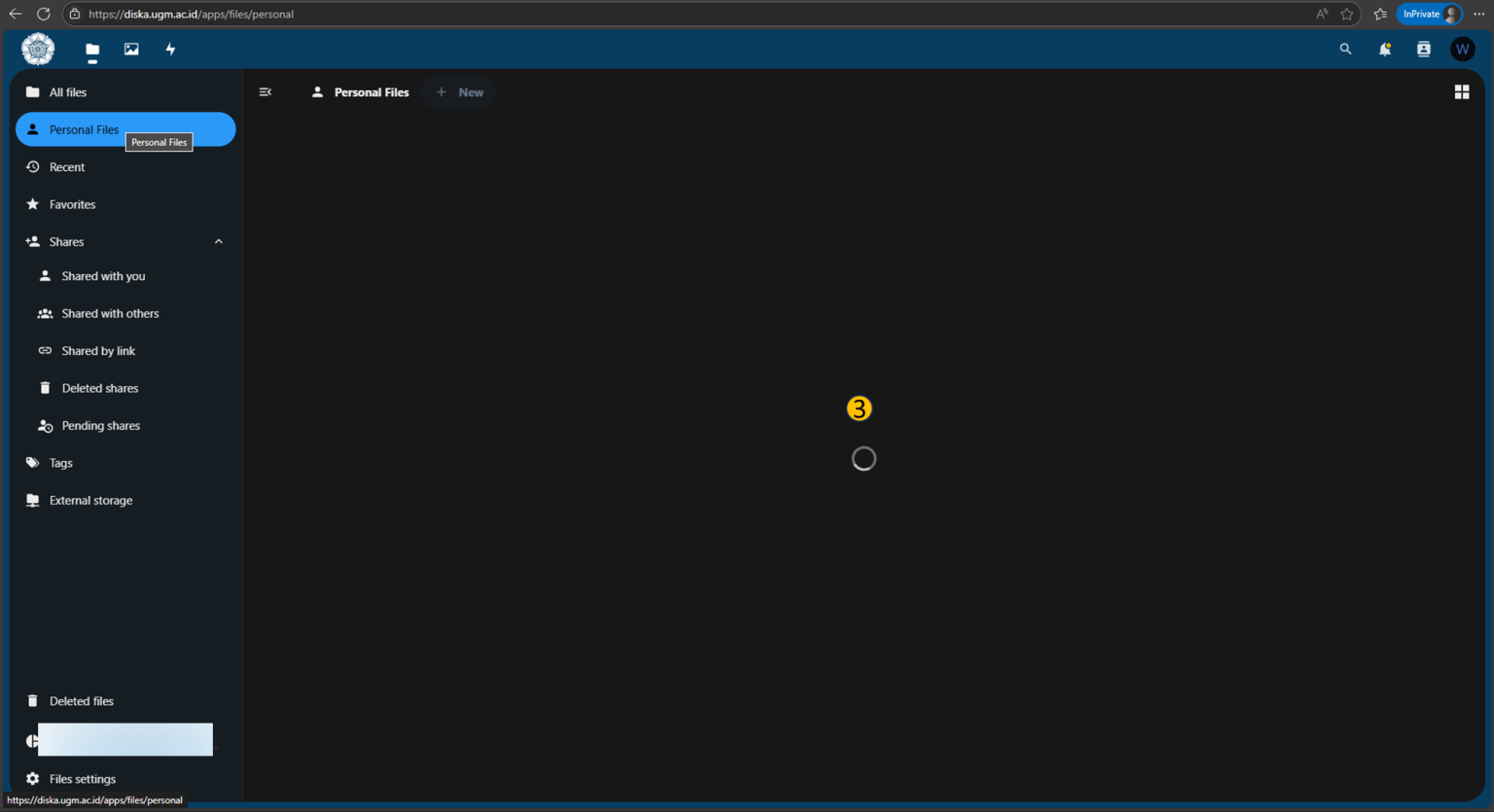Open Shared with you
The width and height of the screenshot is (1494, 812).
[103, 276]
